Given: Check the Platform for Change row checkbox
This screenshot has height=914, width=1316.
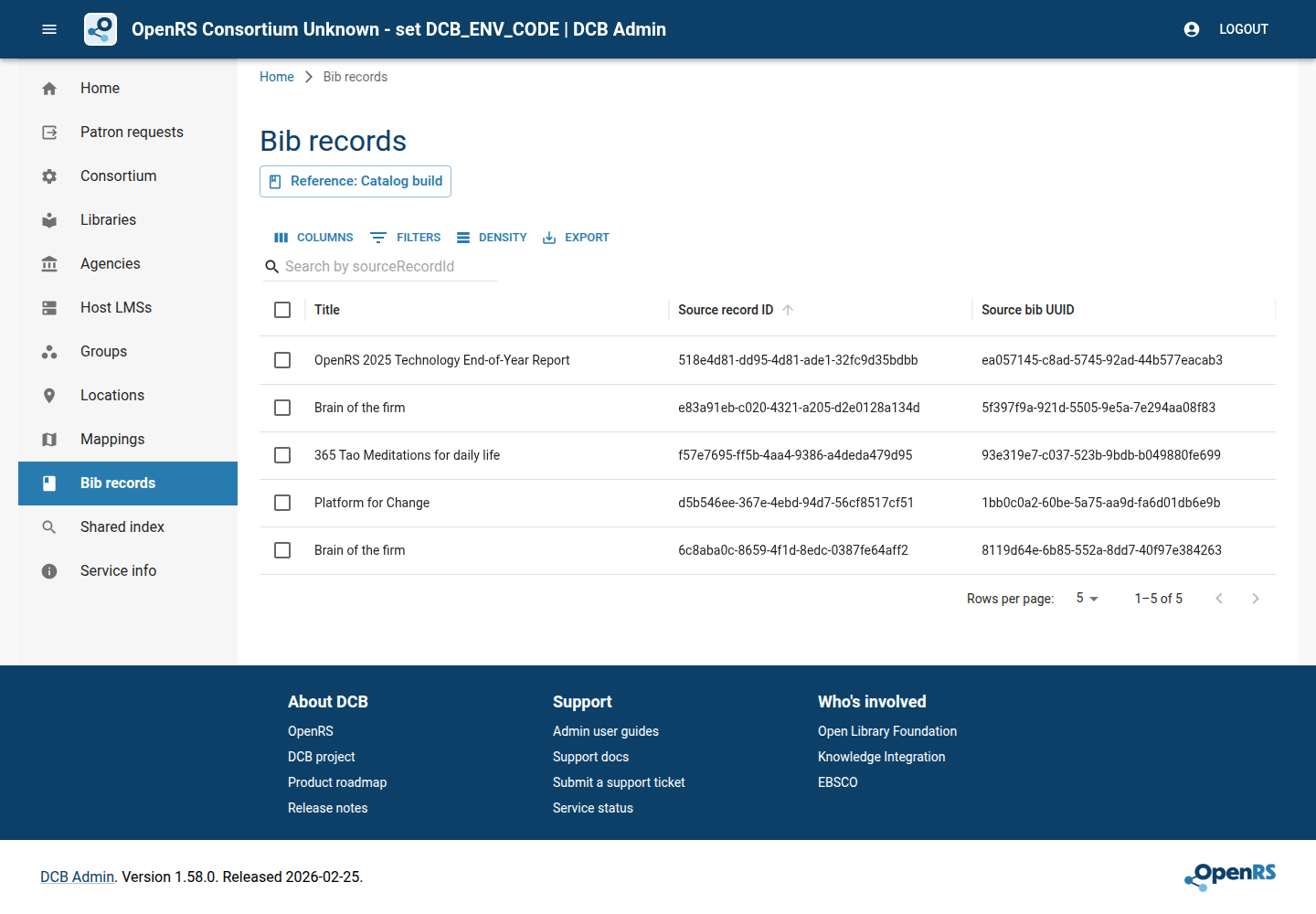Looking at the screenshot, I should tap(282, 503).
